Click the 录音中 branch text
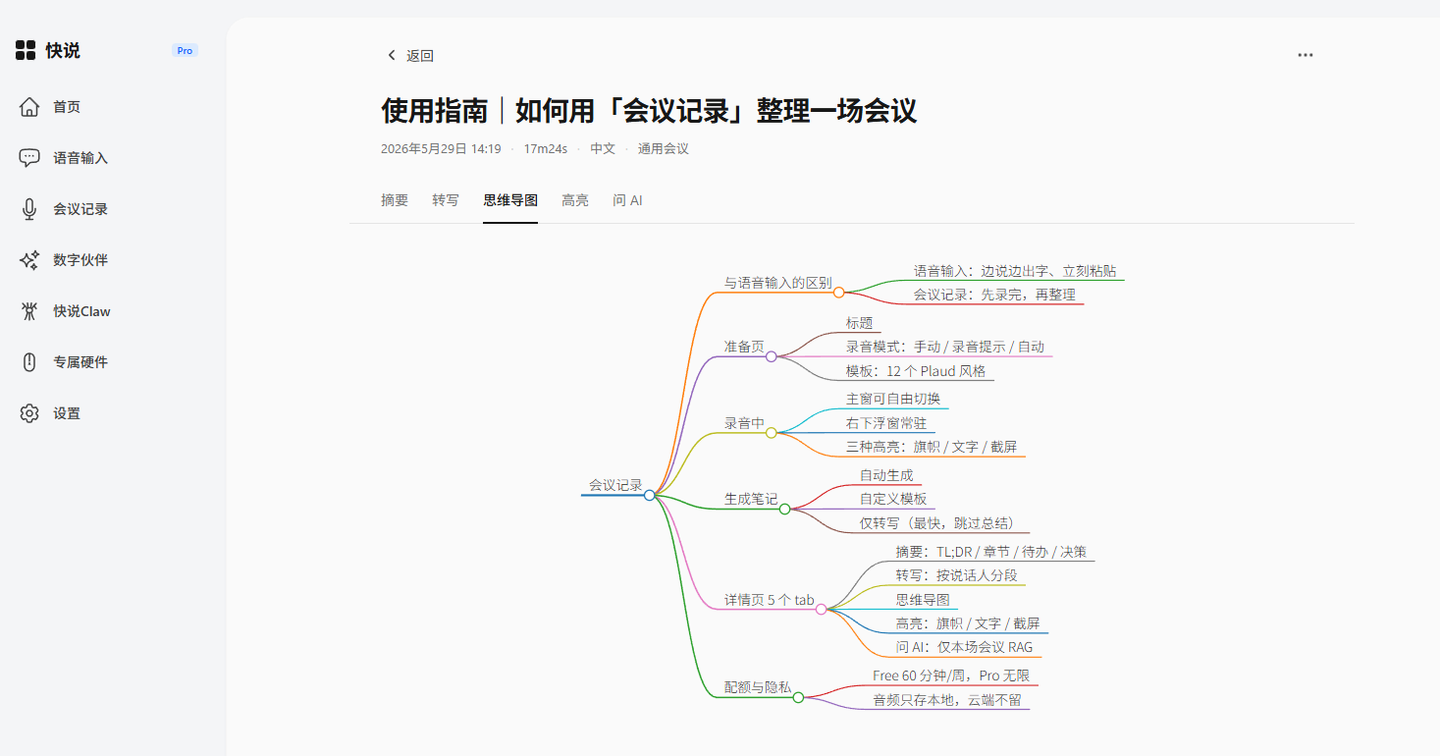 coord(744,423)
